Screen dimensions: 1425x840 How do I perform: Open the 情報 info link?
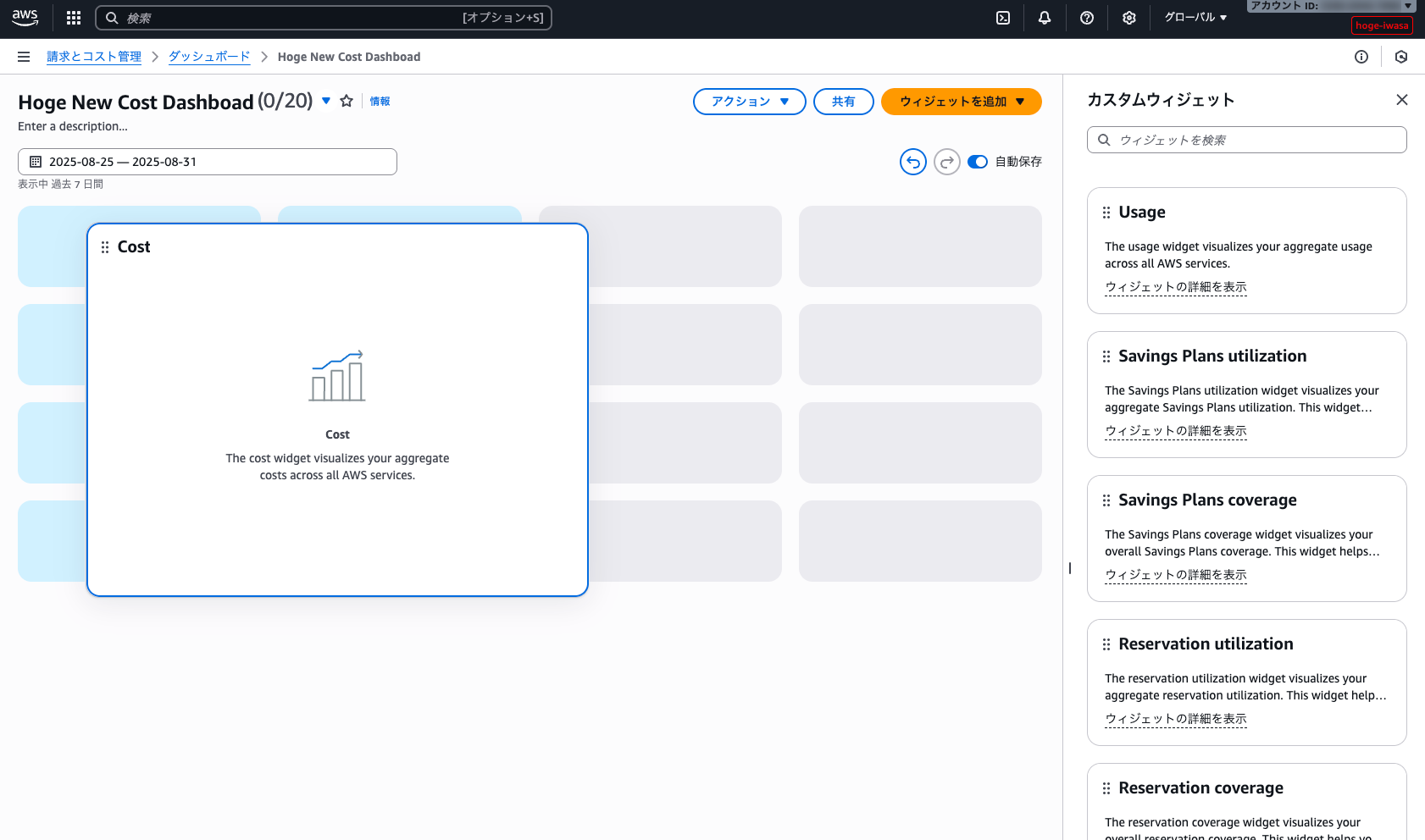click(380, 102)
